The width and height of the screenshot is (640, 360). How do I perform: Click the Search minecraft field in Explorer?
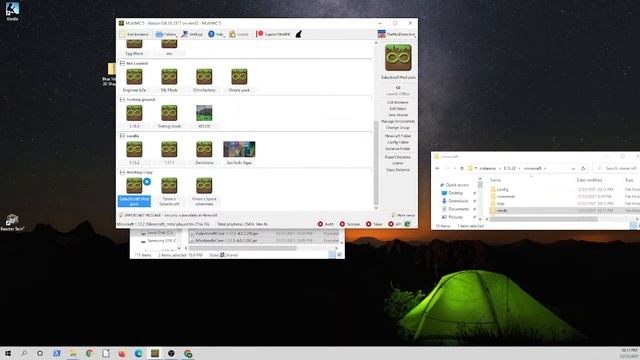coord(616,168)
